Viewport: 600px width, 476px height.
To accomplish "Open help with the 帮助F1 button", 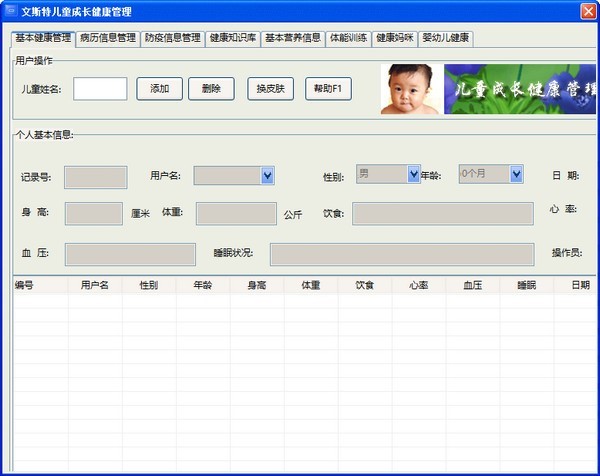I will click(x=328, y=89).
